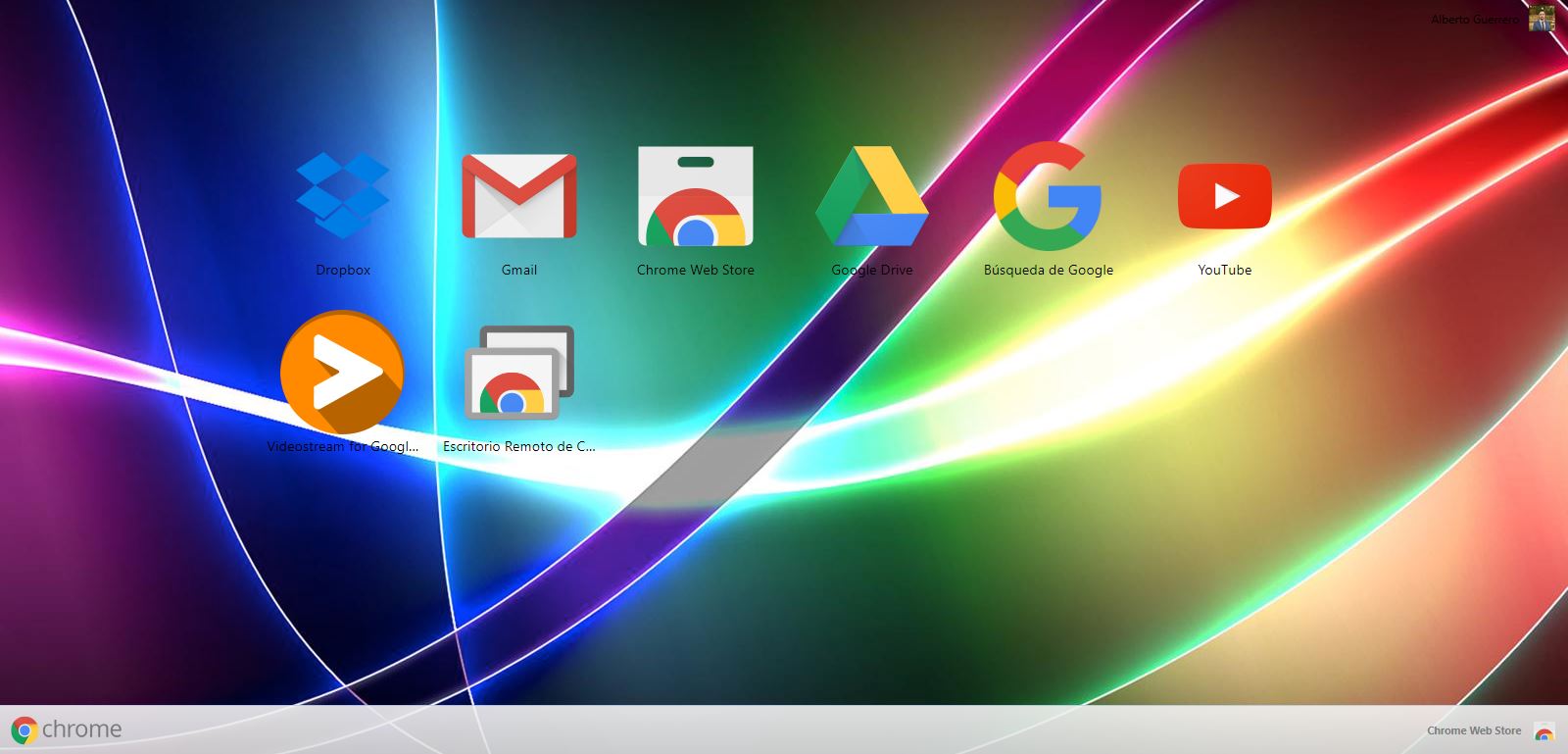
Task: Open the Chrome Web Store app icon
Action: click(x=696, y=196)
